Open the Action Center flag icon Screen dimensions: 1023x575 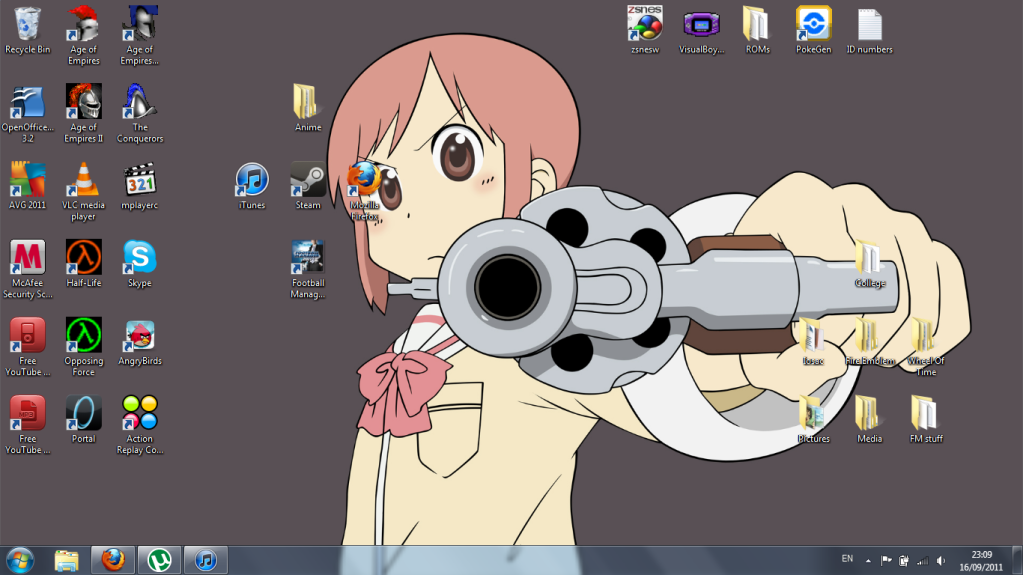tap(886, 560)
